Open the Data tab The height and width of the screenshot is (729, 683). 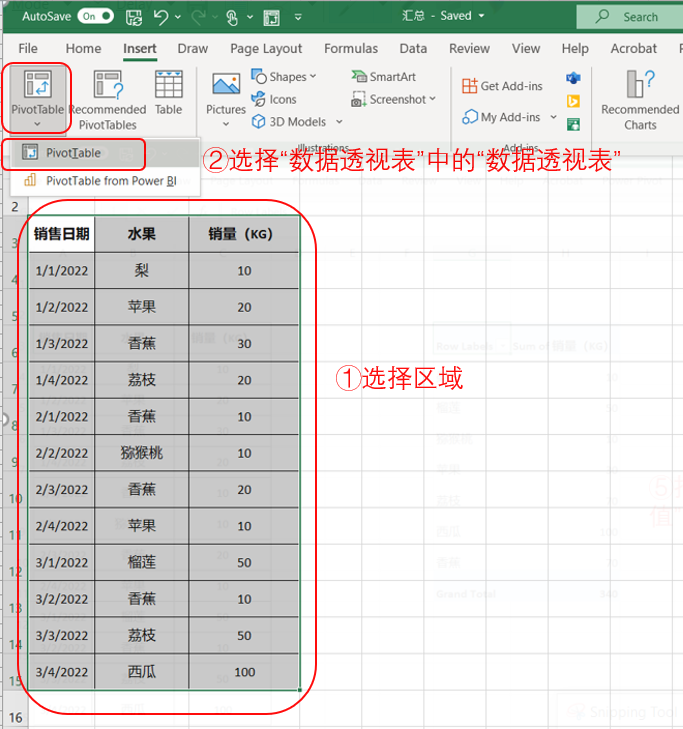413,48
